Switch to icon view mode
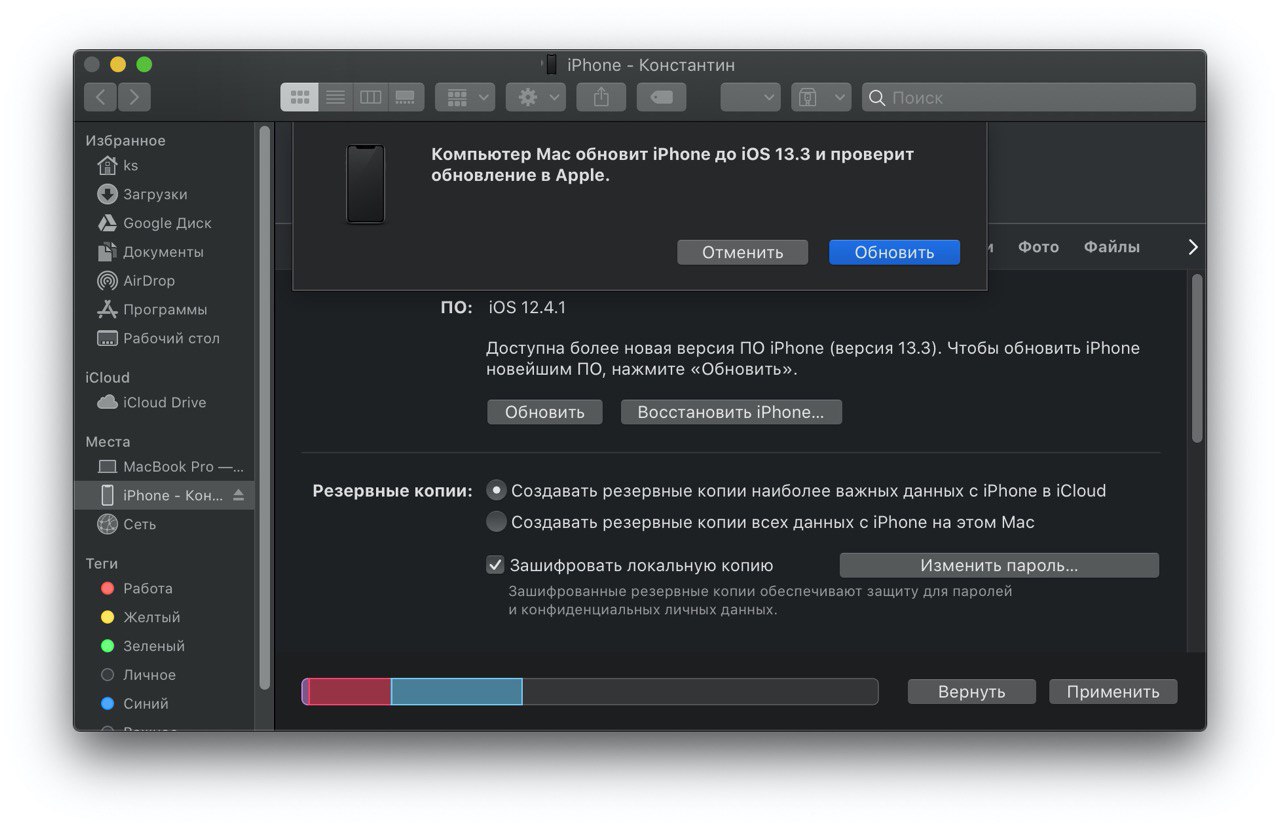Viewport: 1280px width, 828px height. click(299, 97)
